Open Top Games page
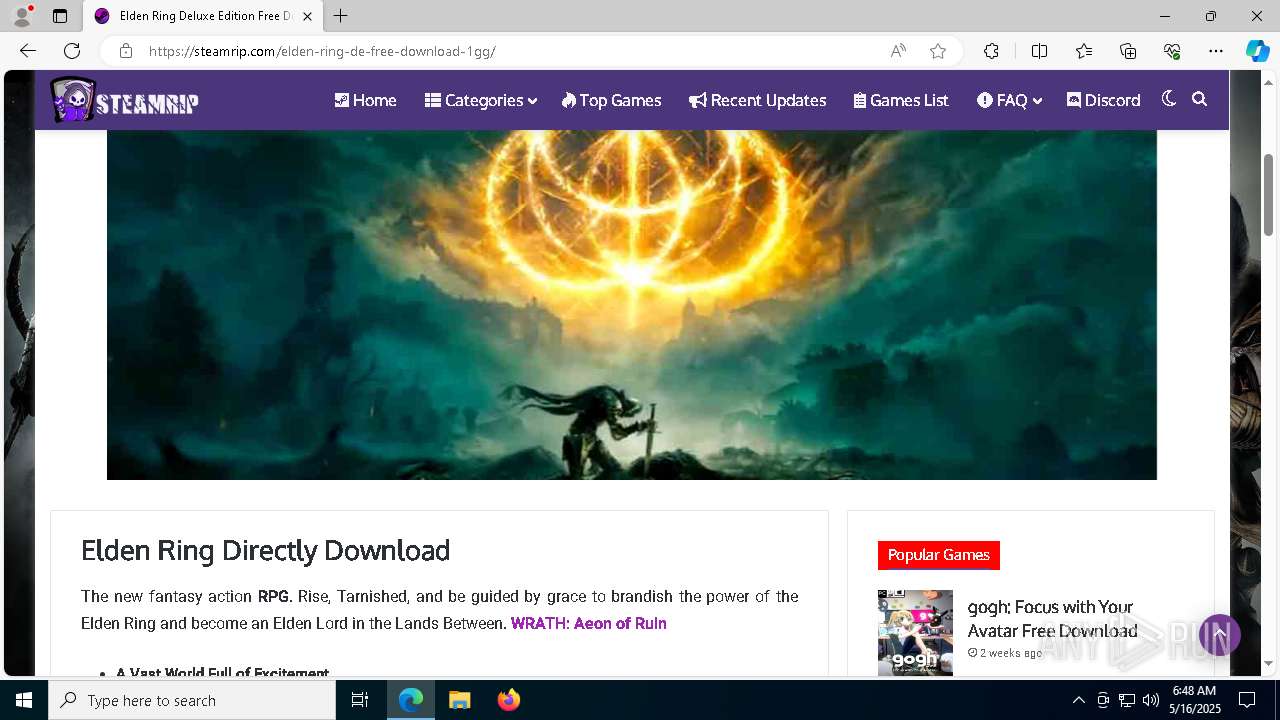This screenshot has height=720, width=1280. point(611,100)
